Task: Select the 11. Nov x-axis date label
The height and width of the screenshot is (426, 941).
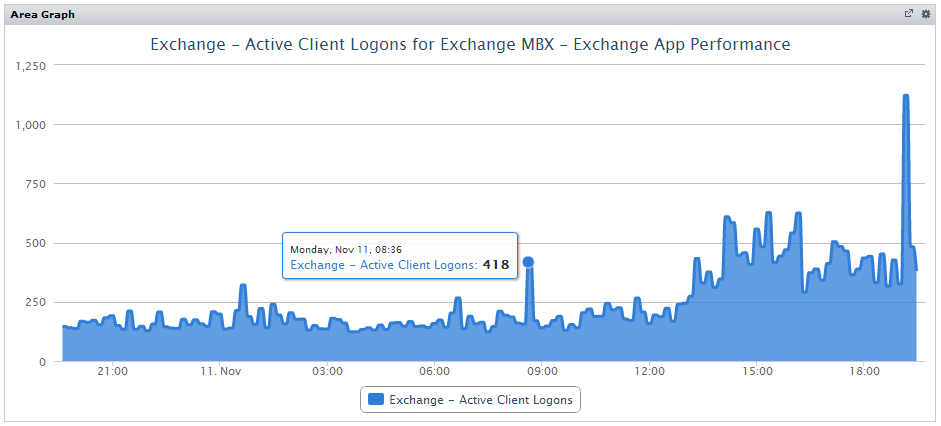Action: click(221, 372)
